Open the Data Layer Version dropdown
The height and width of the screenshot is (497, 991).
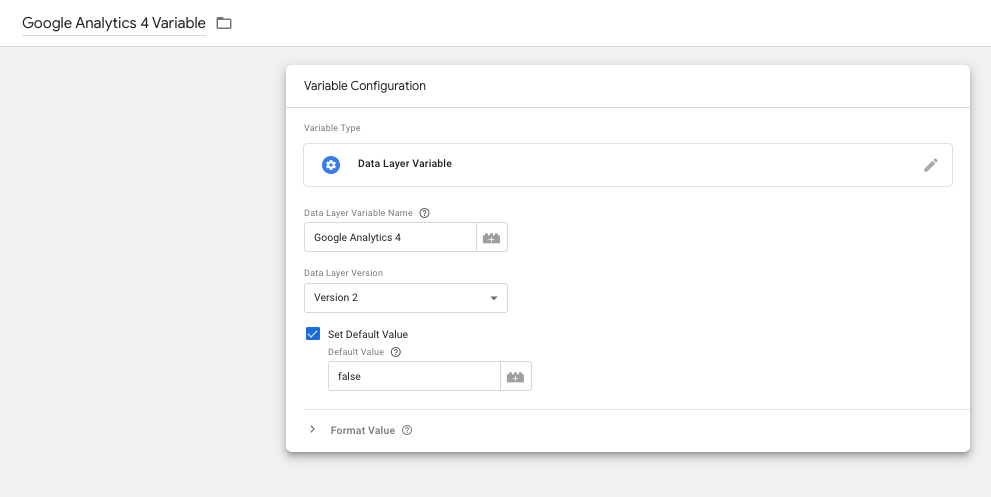406,298
